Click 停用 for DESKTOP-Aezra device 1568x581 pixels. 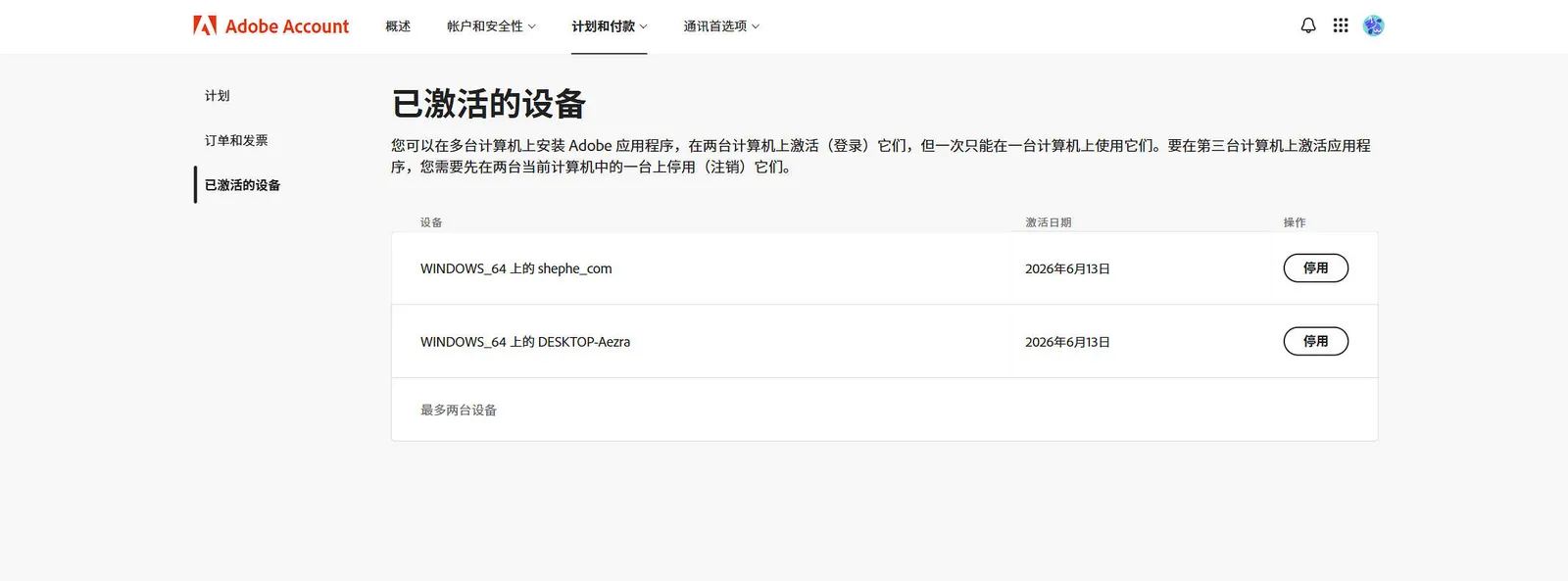(x=1315, y=341)
